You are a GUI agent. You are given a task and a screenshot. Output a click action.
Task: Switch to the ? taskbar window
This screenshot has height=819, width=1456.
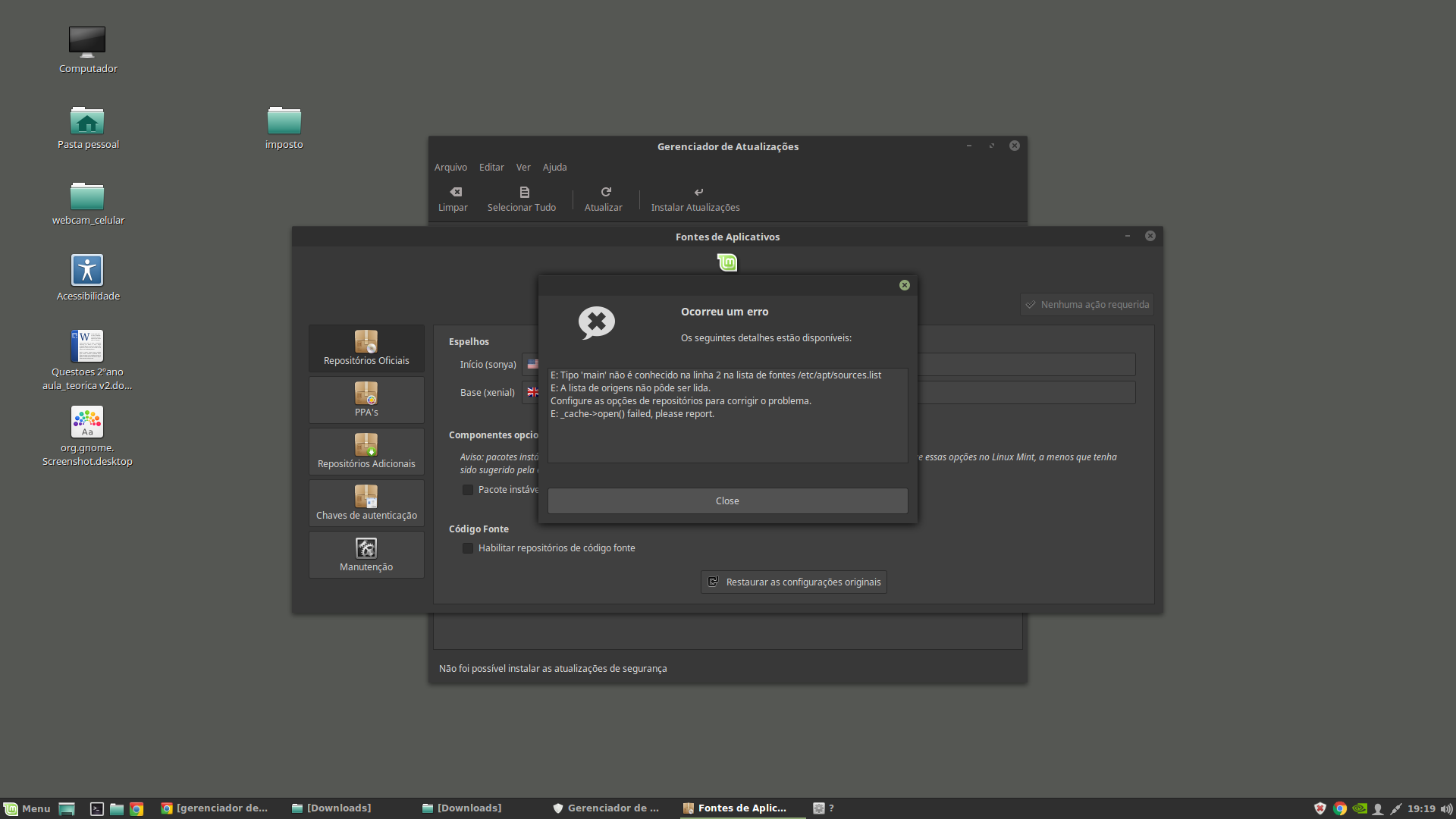click(824, 808)
